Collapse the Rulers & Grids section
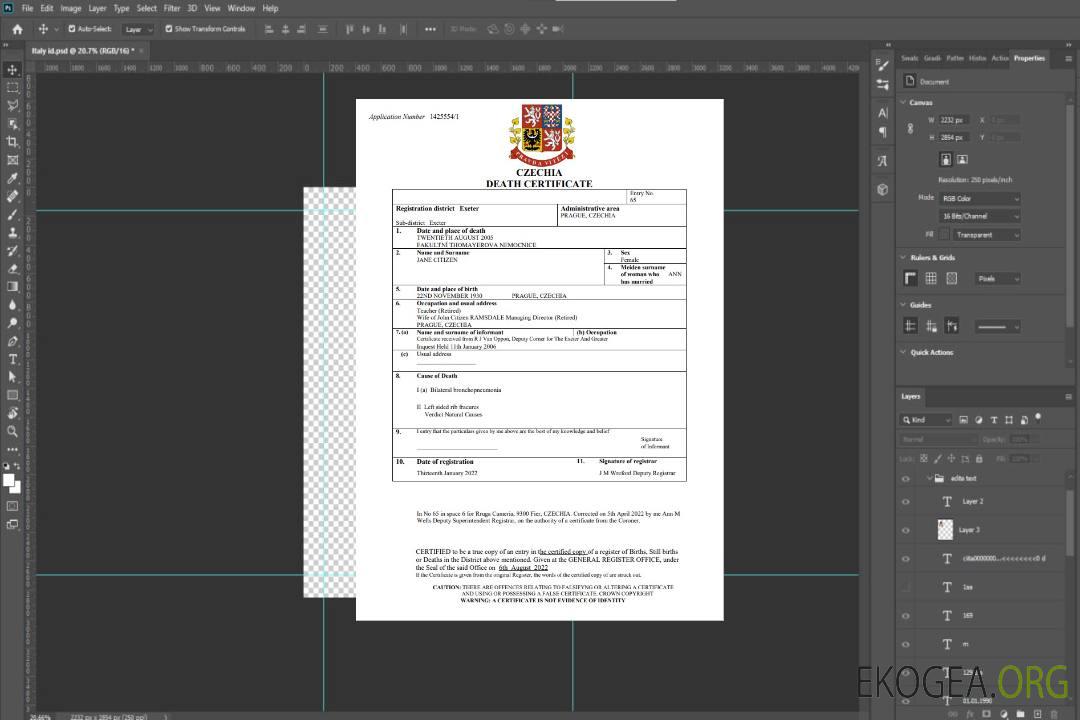Image resolution: width=1080 pixels, height=720 pixels. tap(904, 258)
